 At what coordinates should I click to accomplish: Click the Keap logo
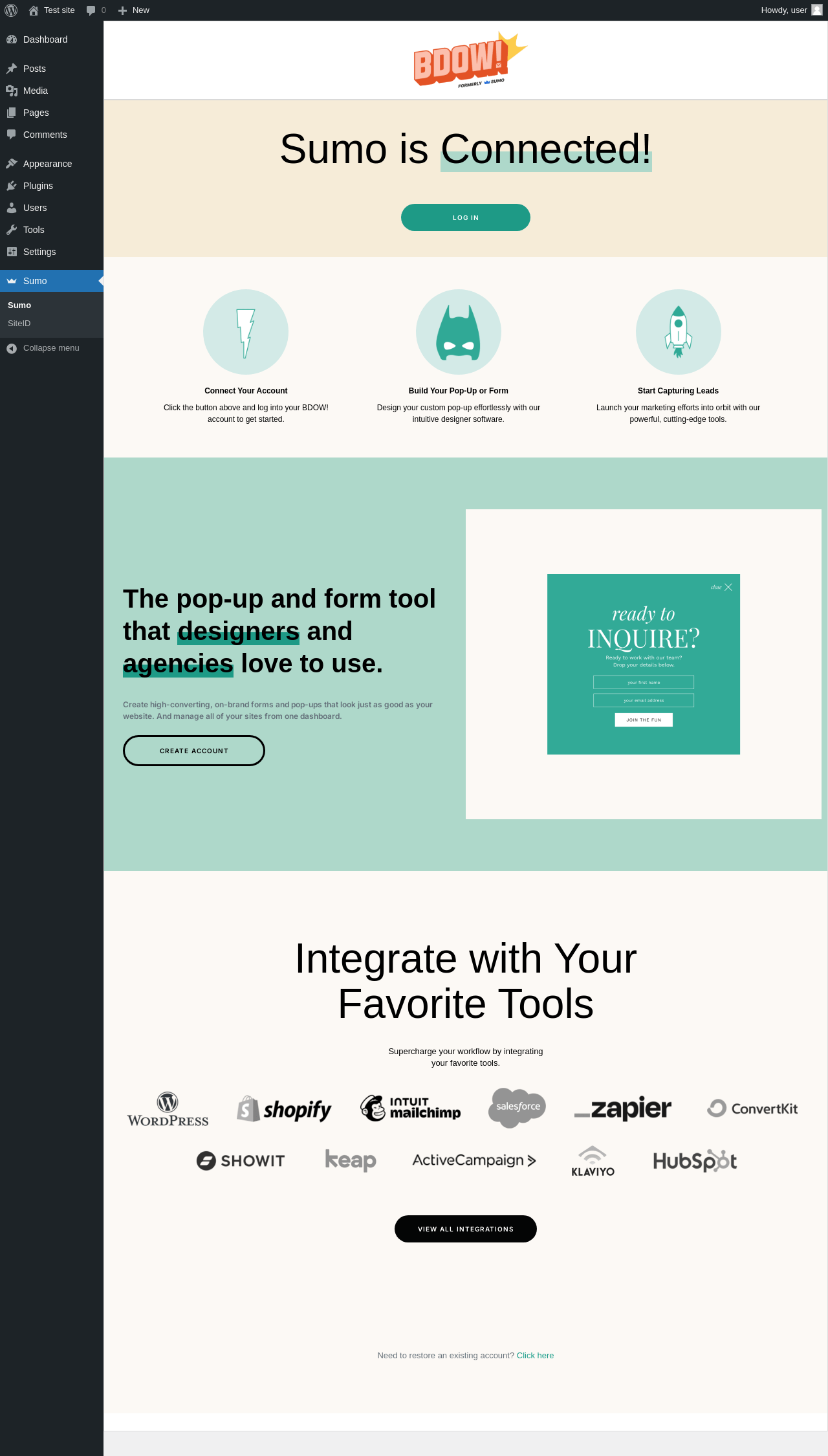click(351, 1161)
